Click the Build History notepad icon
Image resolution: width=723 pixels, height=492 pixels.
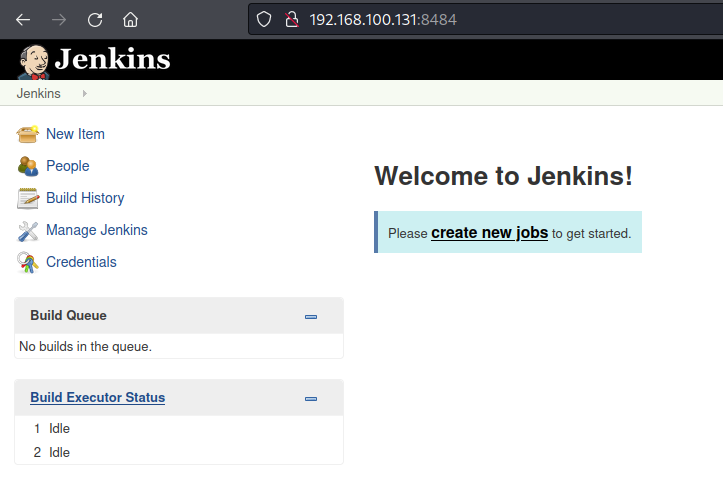click(x=28, y=198)
